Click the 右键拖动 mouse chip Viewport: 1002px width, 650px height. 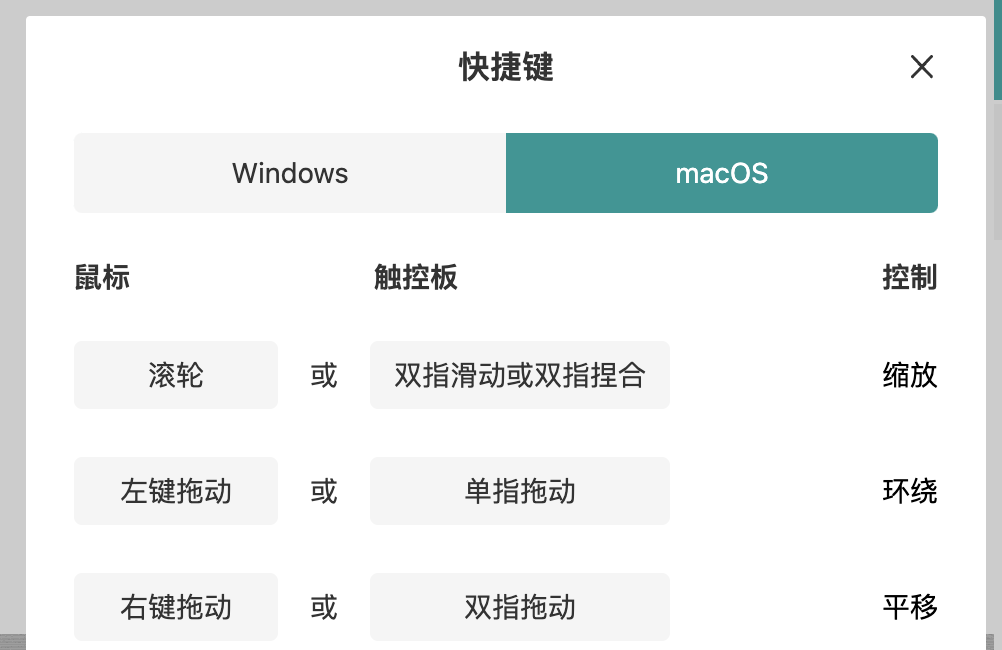pyautogui.click(x=176, y=607)
